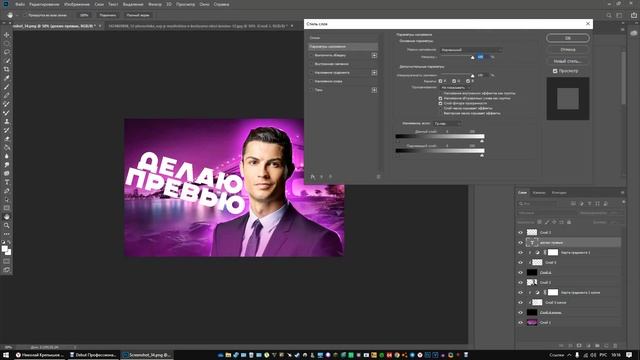Open the Просвечивание knockout dropdown

(x=454, y=87)
